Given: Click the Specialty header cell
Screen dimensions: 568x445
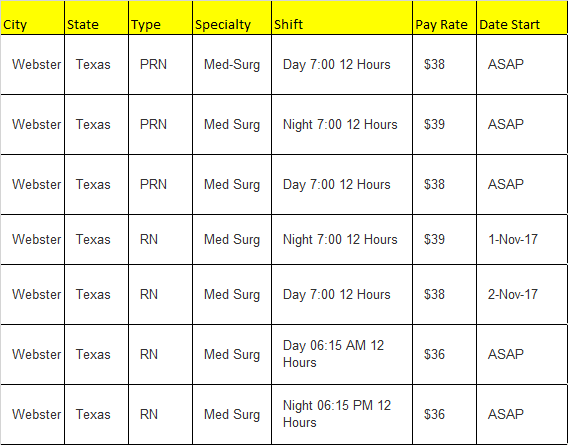Looking at the screenshot, I should (232, 18).
